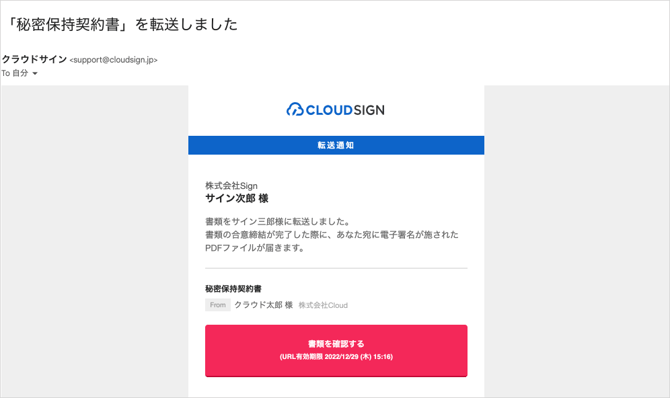Click the blue 転送通知 banner

[336, 145]
